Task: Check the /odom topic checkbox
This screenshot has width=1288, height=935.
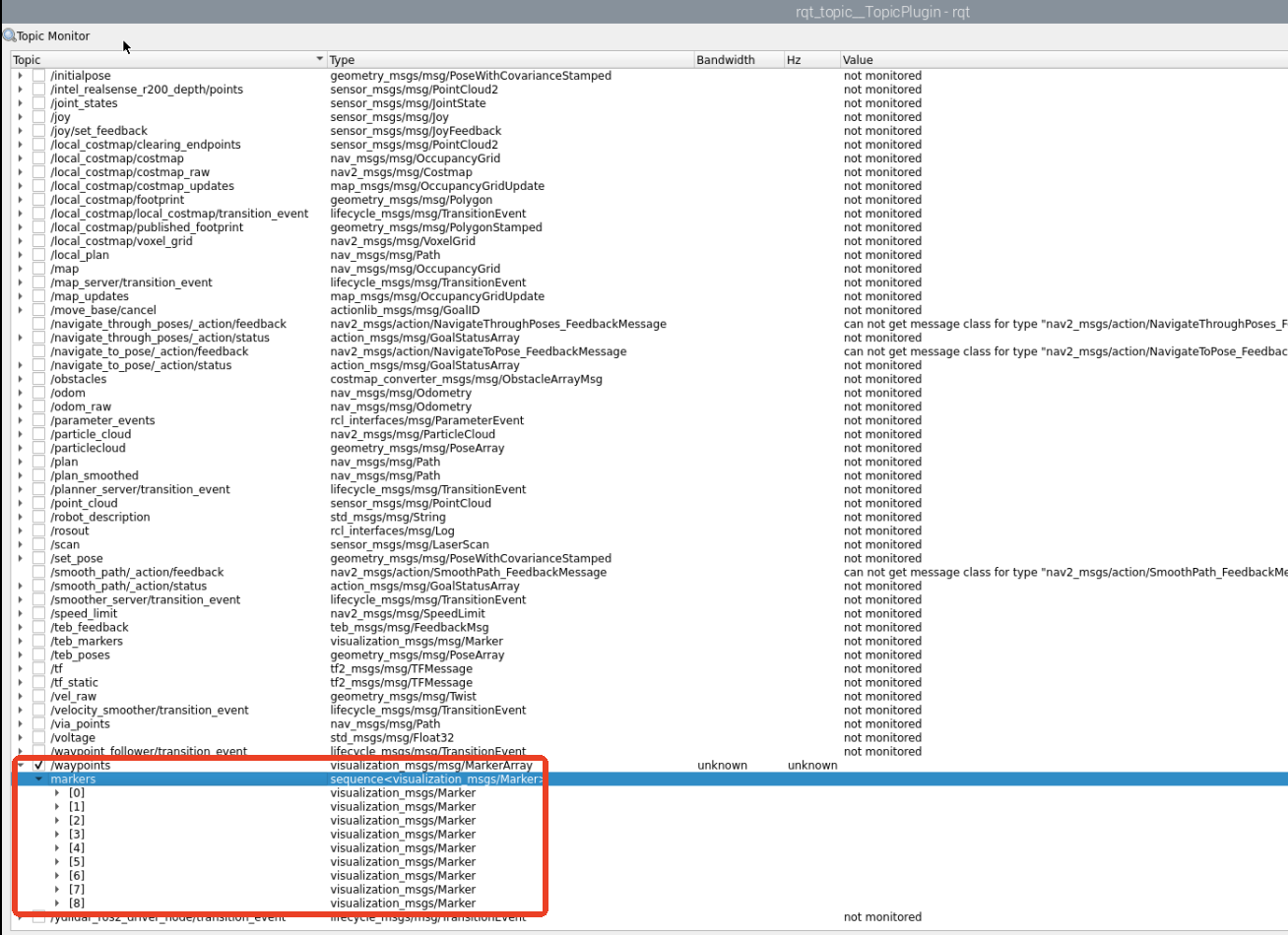Action: tap(38, 393)
